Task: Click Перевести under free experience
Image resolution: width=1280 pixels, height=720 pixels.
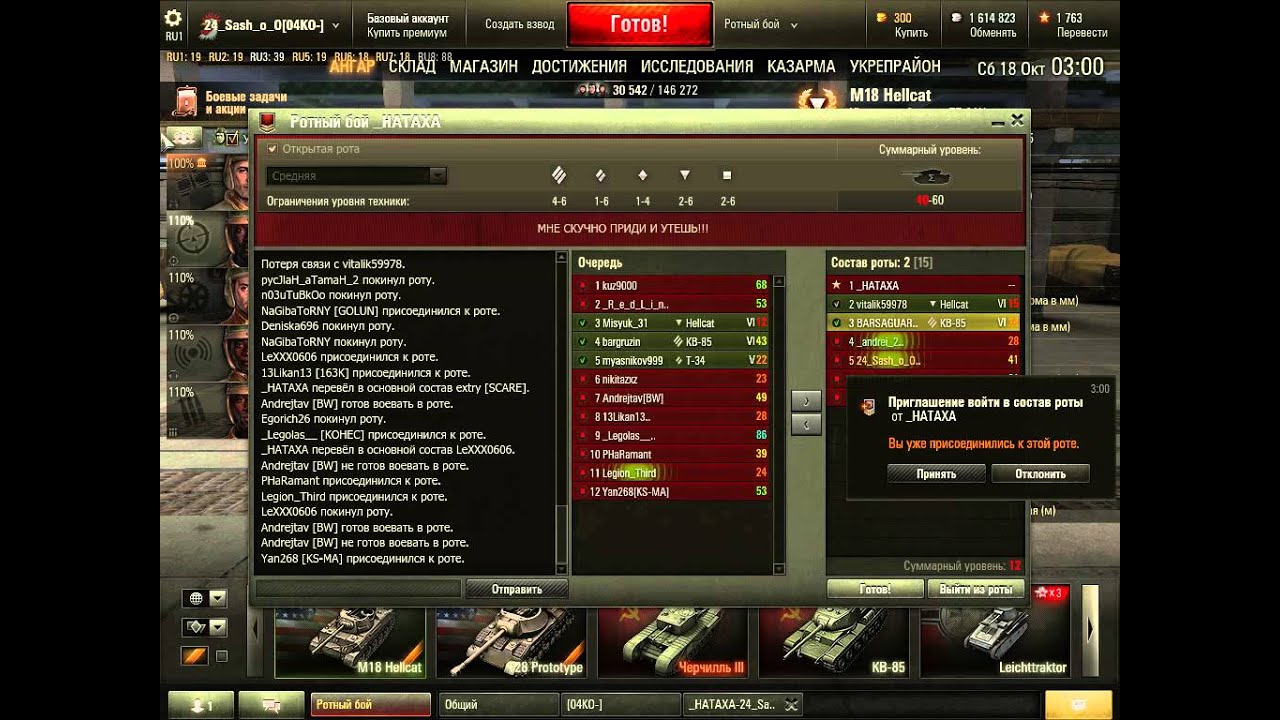Action: (1082, 33)
